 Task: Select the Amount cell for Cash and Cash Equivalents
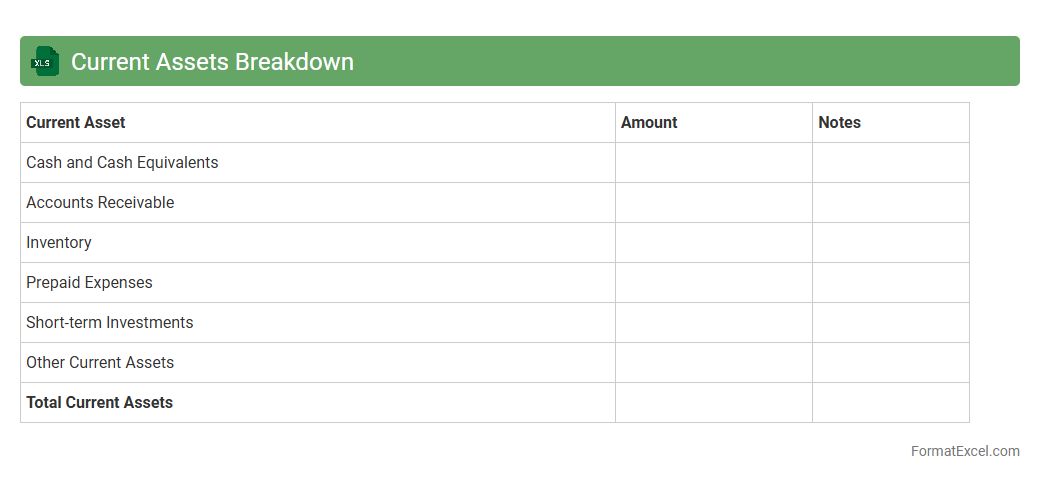tap(713, 162)
